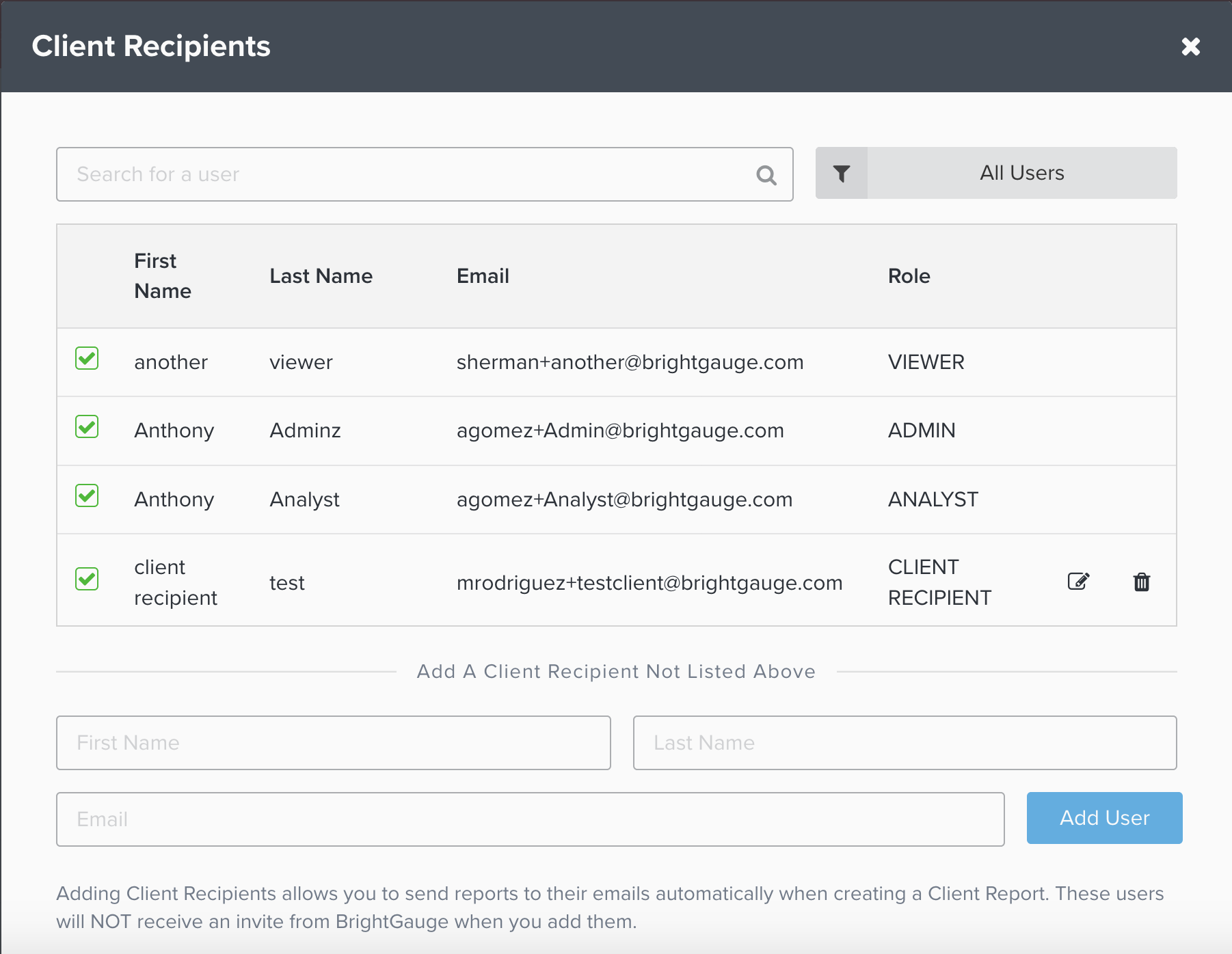Viewport: 1232px width, 954px height.
Task: Click the Analyst last name cell
Action: tap(304, 500)
